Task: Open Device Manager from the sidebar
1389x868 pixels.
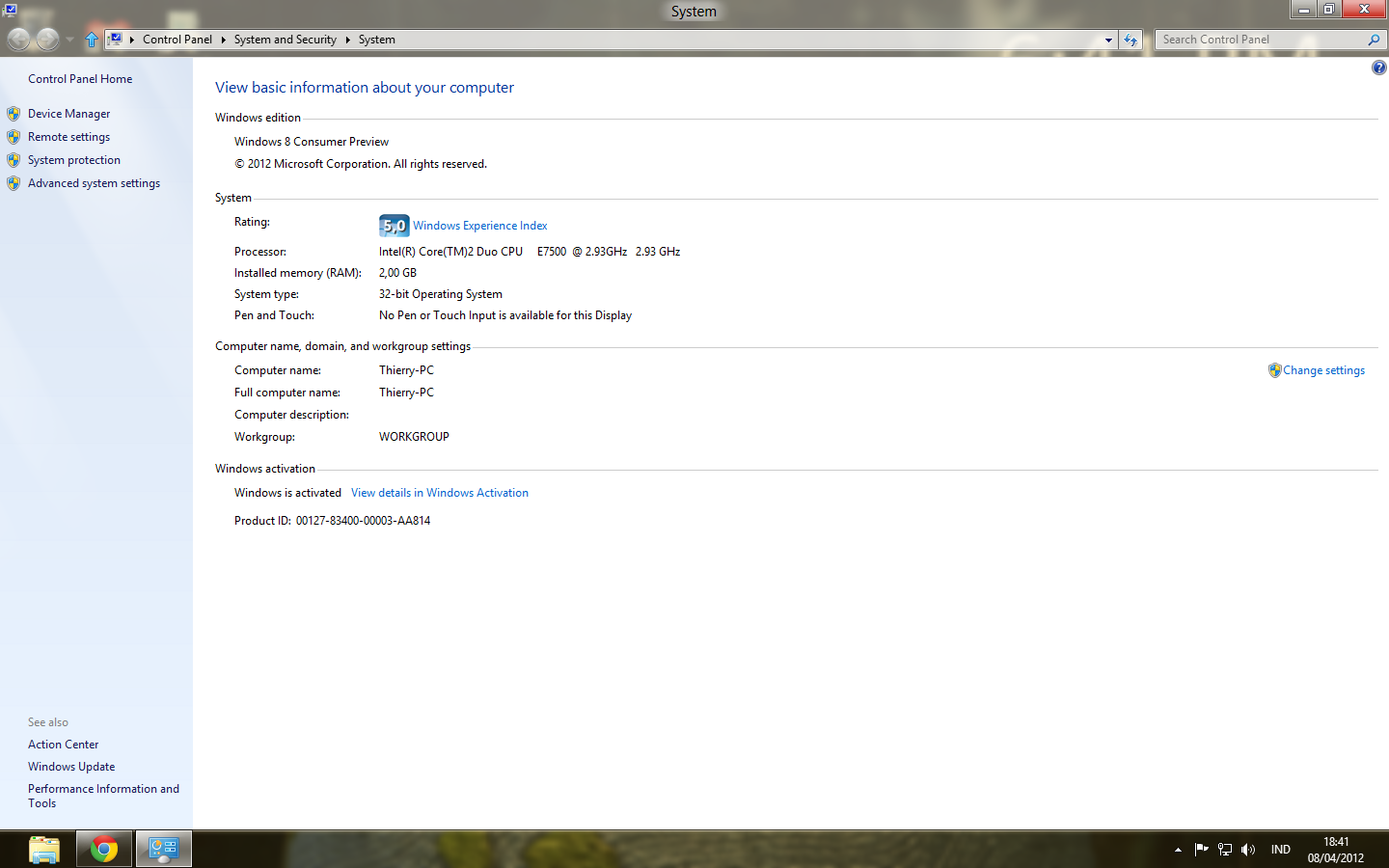Action: tap(68, 114)
